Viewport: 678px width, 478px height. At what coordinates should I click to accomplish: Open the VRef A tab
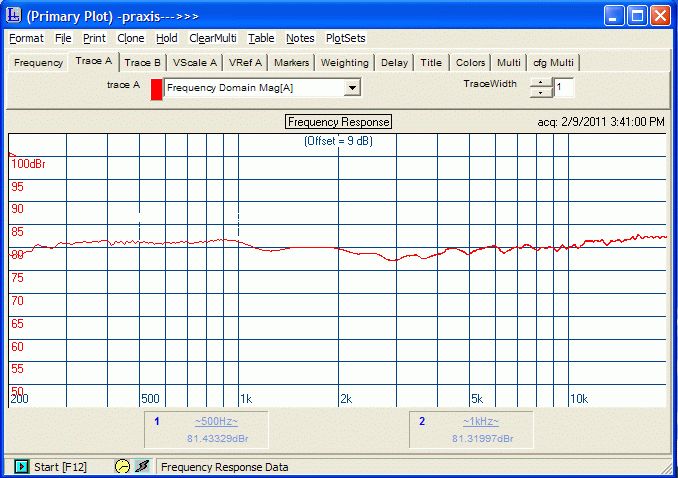245,63
